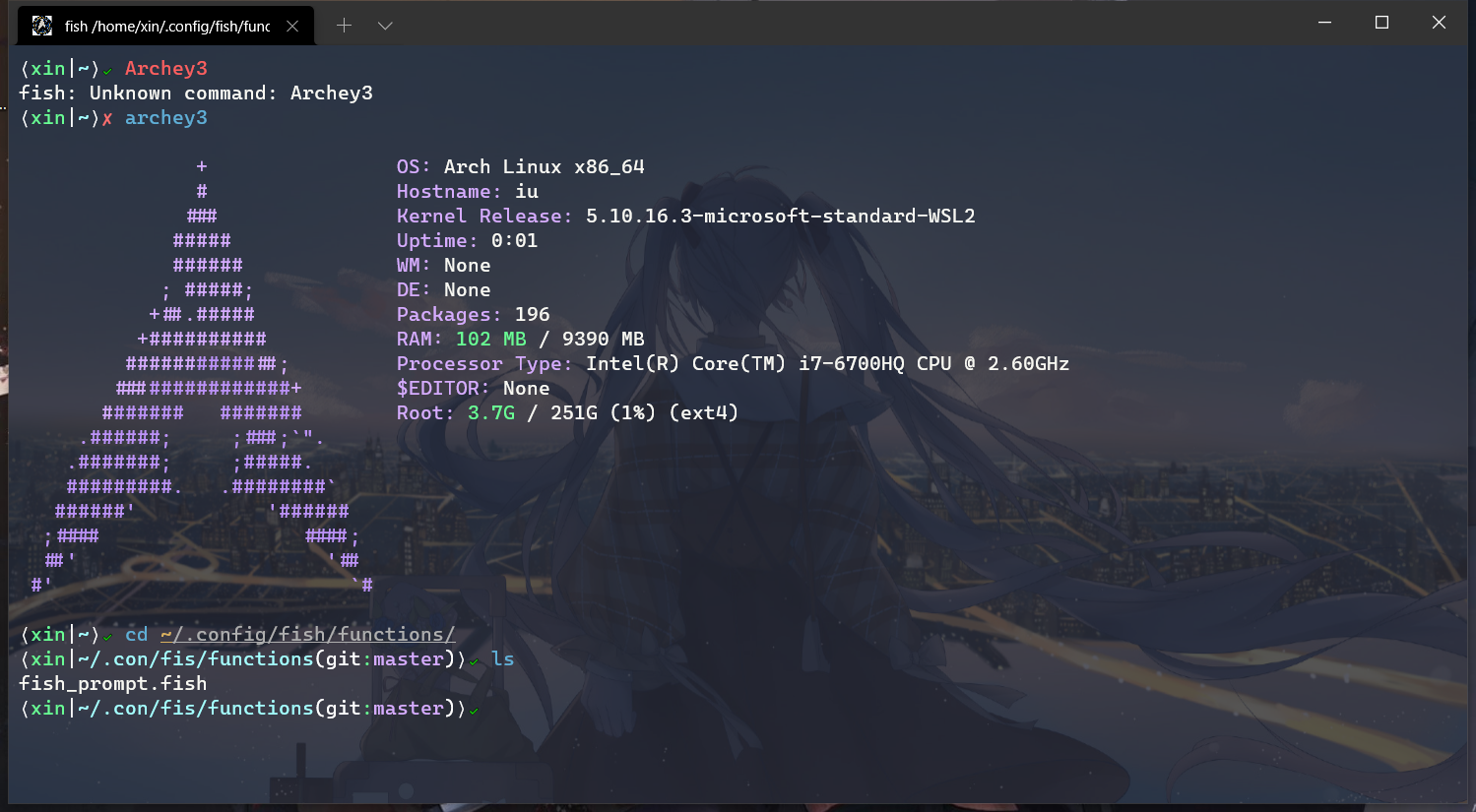Close the fish terminal tab
1476x812 pixels.
coord(292,26)
